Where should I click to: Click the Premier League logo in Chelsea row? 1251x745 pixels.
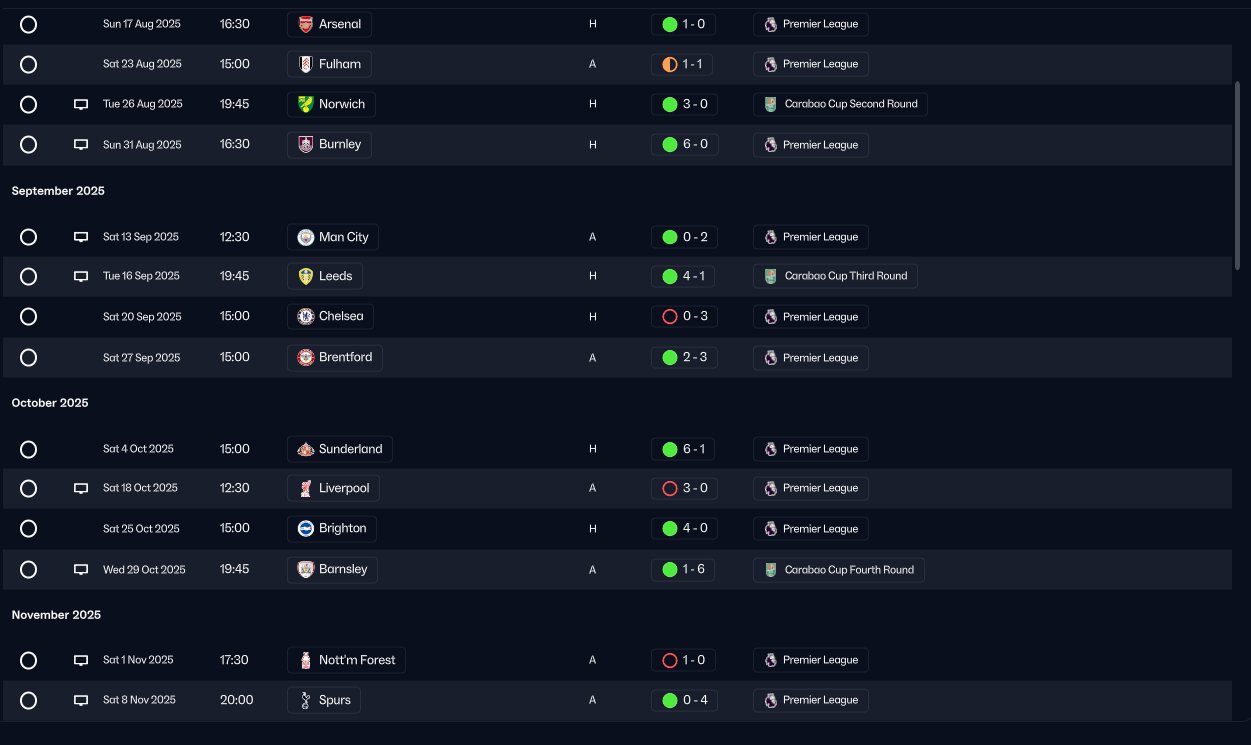pyautogui.click(x=770, y=317)
